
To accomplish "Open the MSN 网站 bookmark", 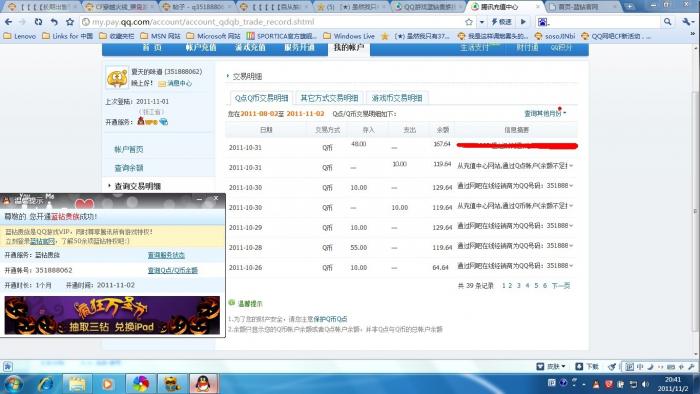I will coord(160,36).
